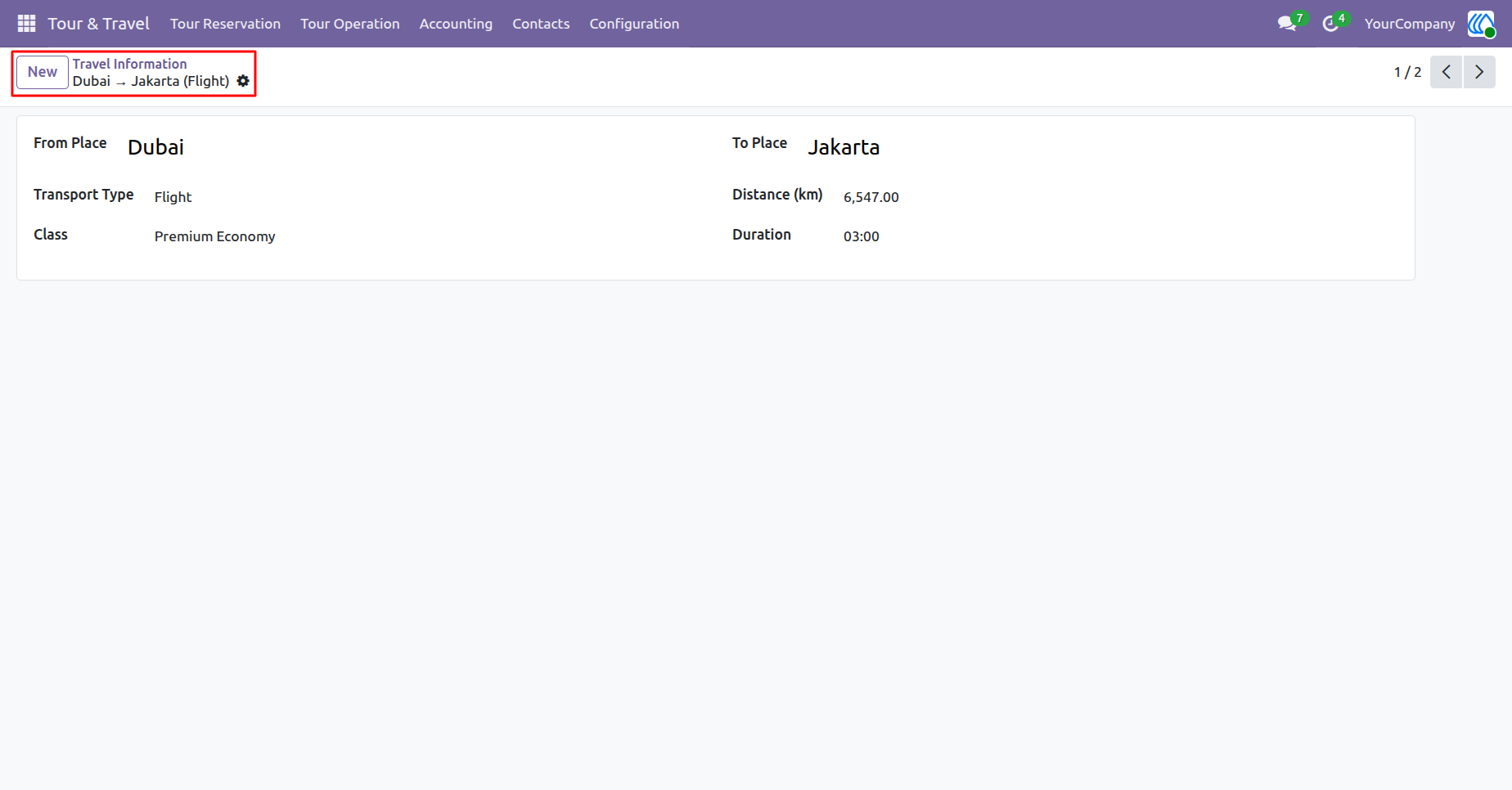Click the Class label
Screen dimensions: 1512x790
[x=51, y=235]
